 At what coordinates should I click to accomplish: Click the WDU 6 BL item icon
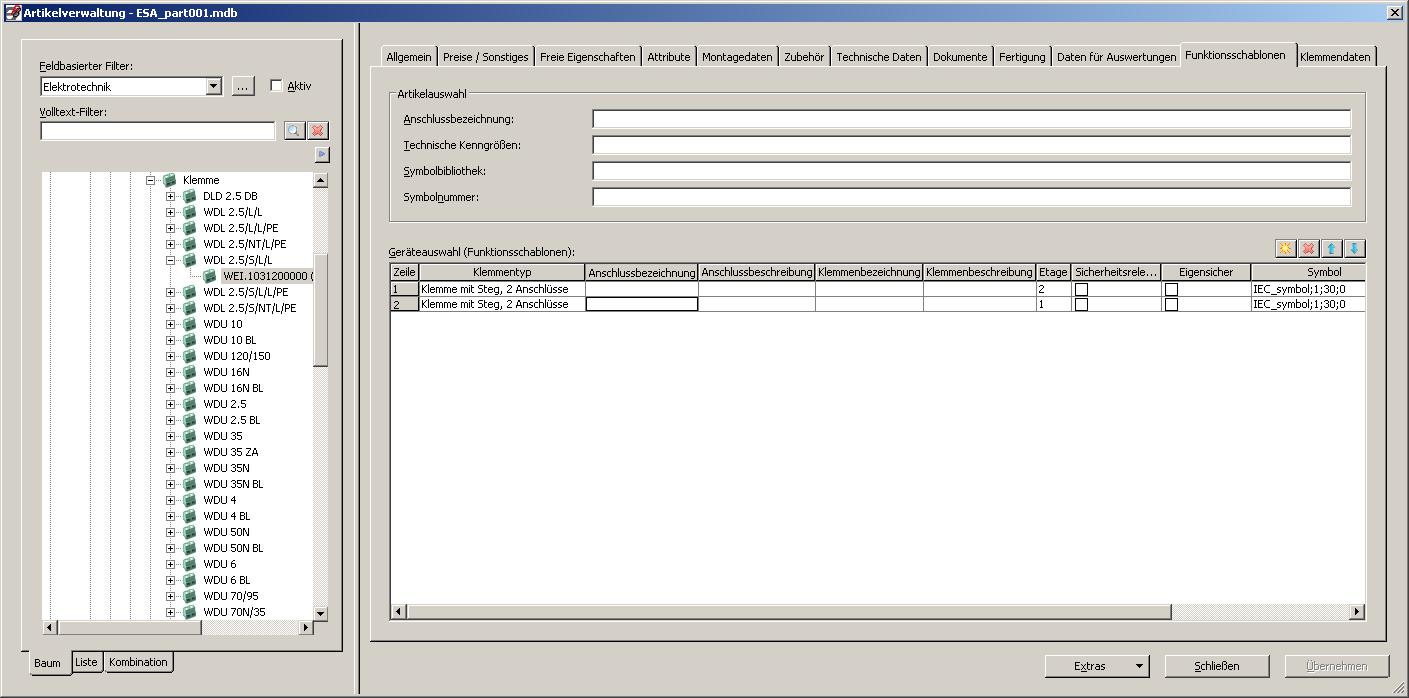190,580
